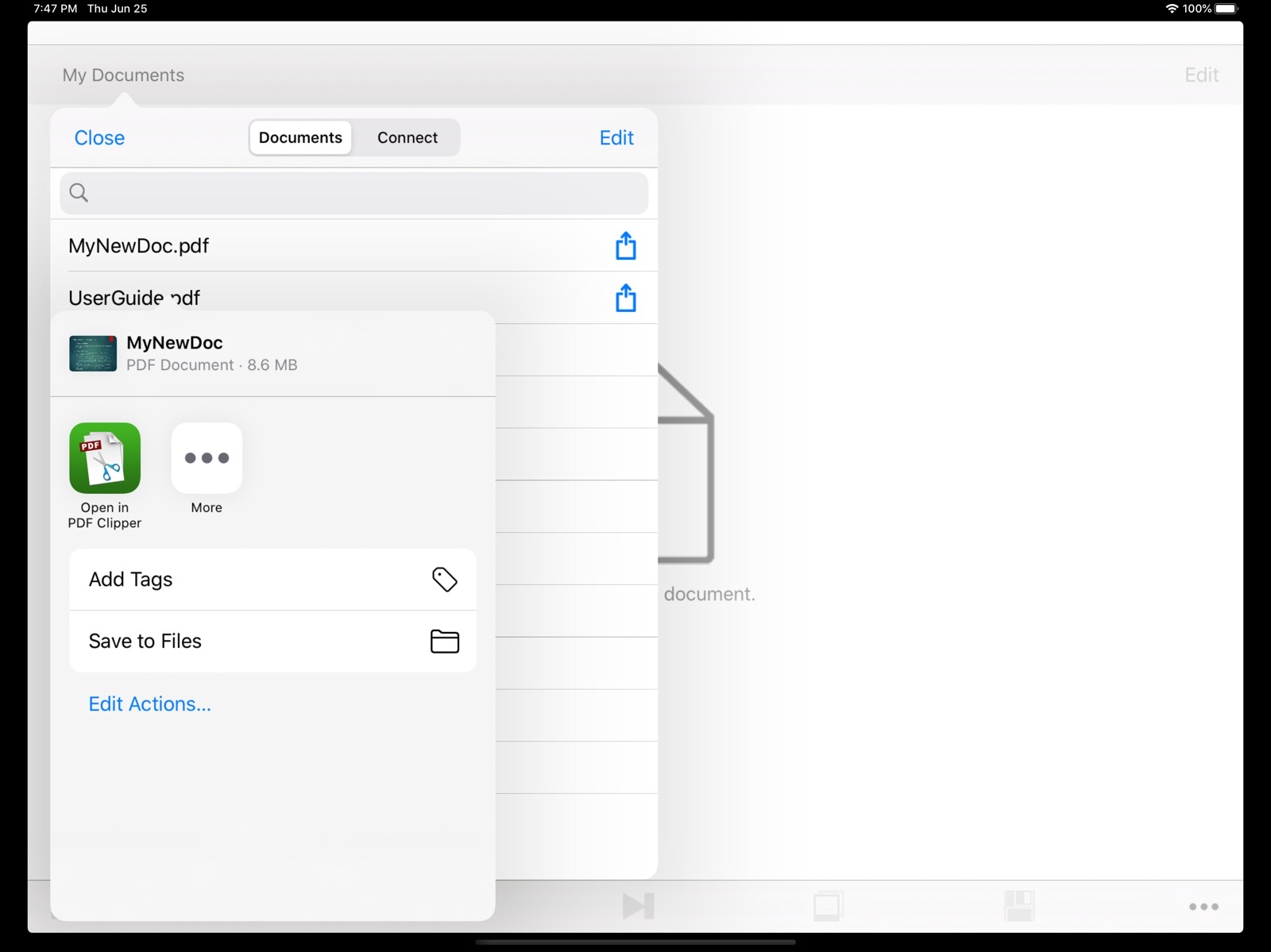
Task: Tap the More apps ellipsis icon
Action: coord(207,458)
